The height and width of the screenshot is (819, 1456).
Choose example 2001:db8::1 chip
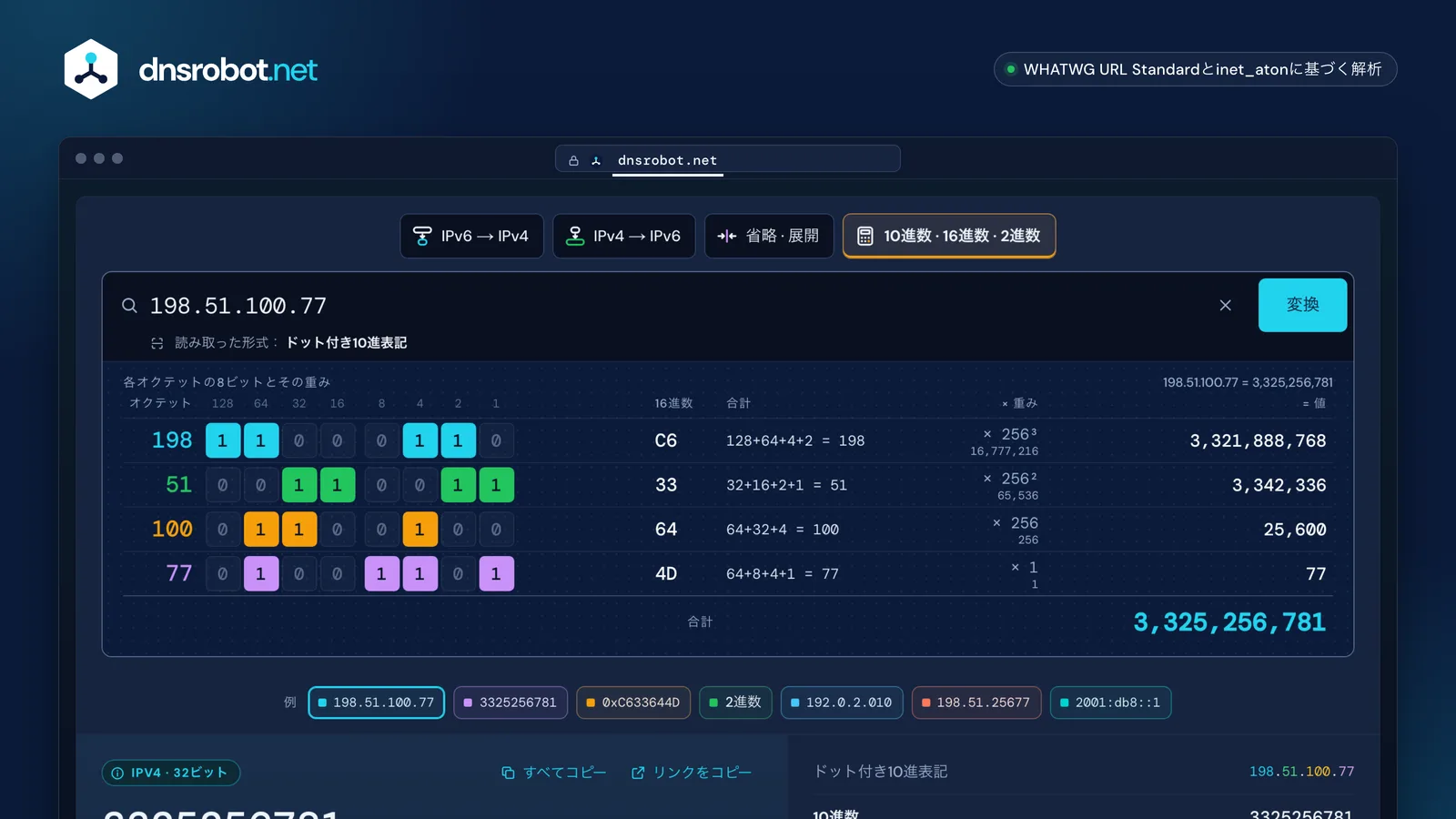tap(1110, 703)
